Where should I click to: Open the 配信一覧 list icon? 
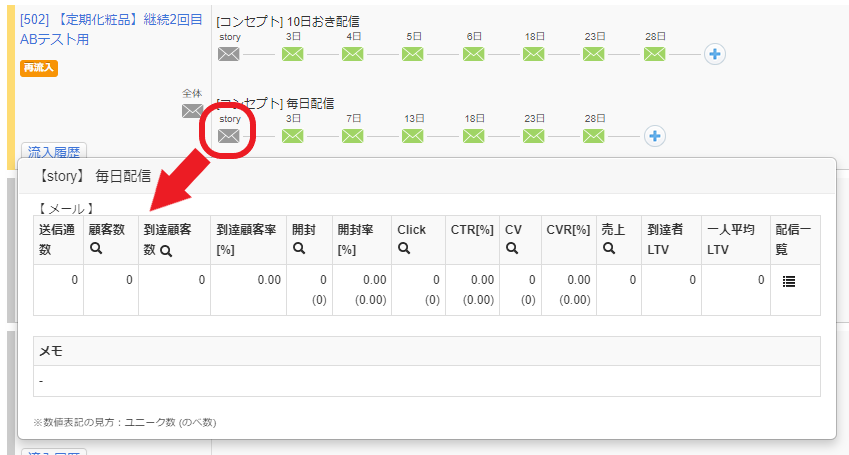click(788, 282)
